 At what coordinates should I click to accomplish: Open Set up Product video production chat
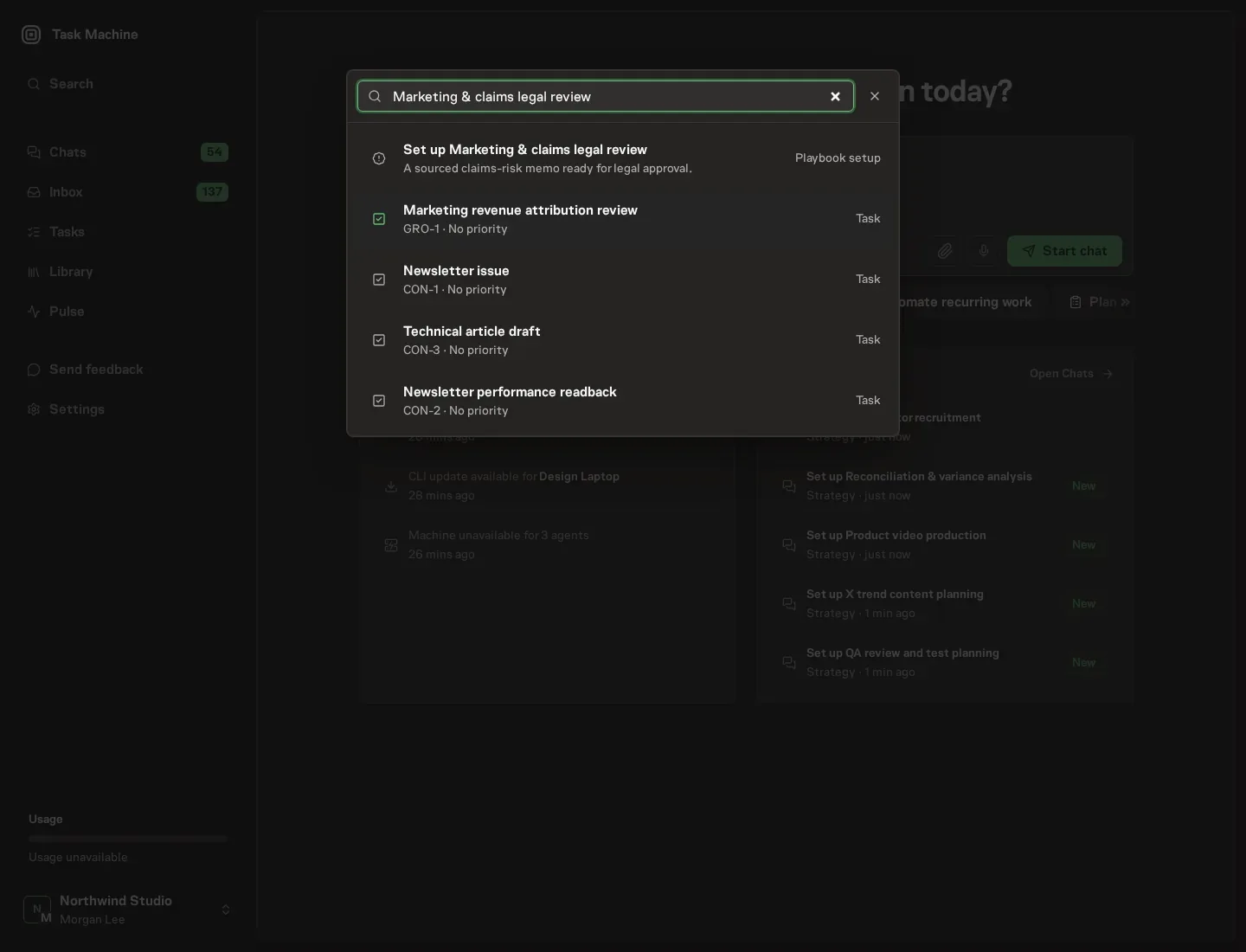pos(945,545)
